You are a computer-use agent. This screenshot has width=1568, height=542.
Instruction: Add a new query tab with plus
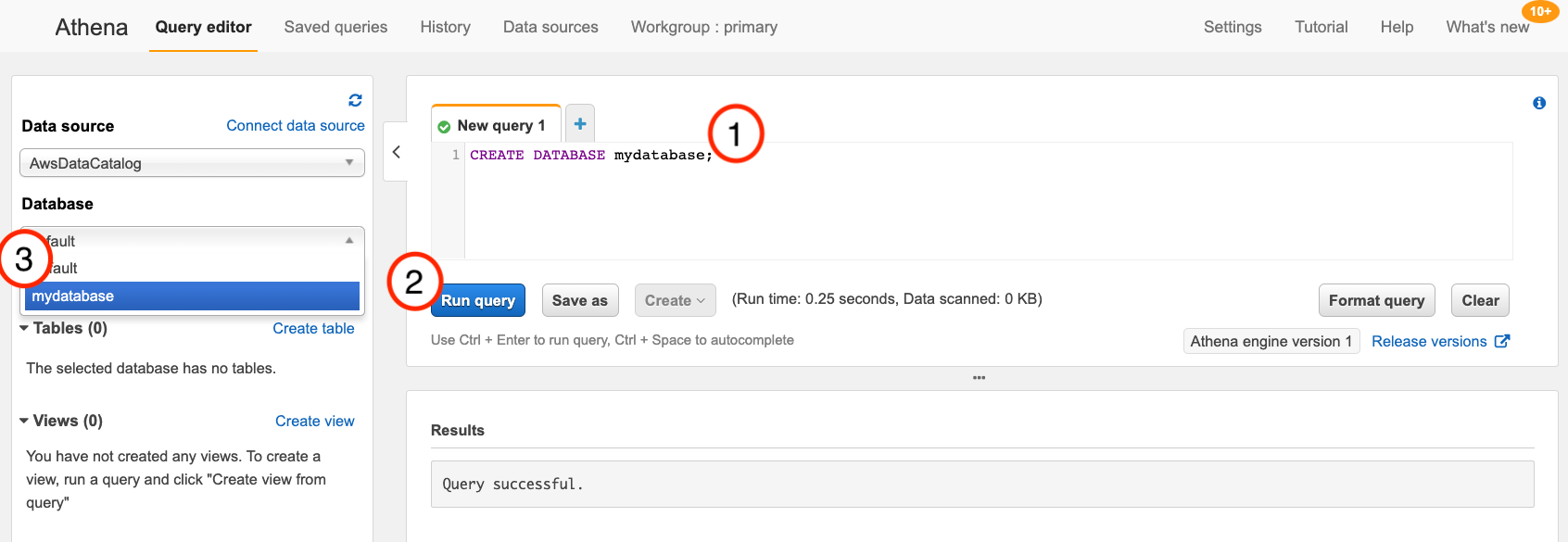[580, 124]
